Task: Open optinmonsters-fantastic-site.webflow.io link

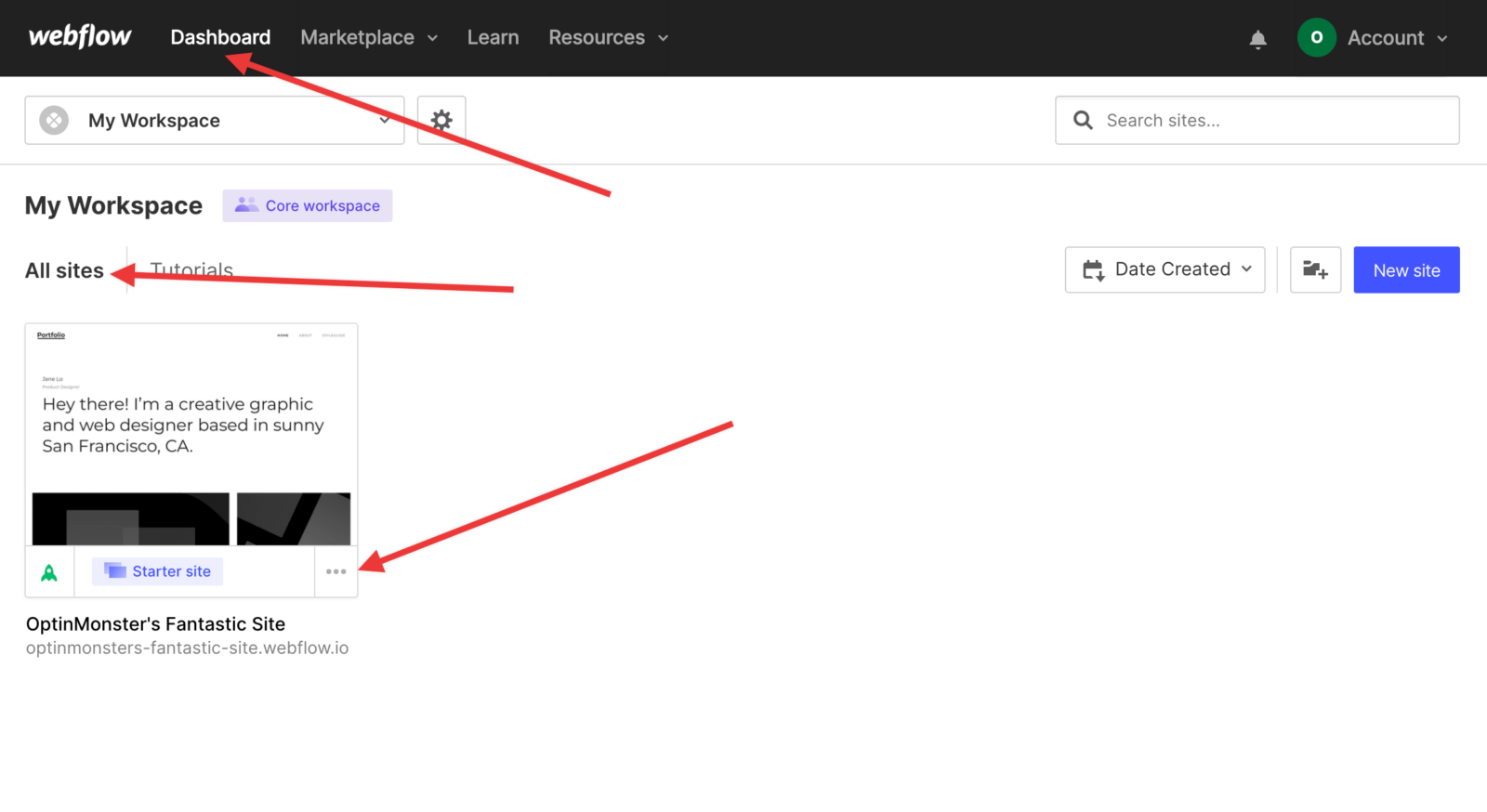Action: [x=187, y=648]
